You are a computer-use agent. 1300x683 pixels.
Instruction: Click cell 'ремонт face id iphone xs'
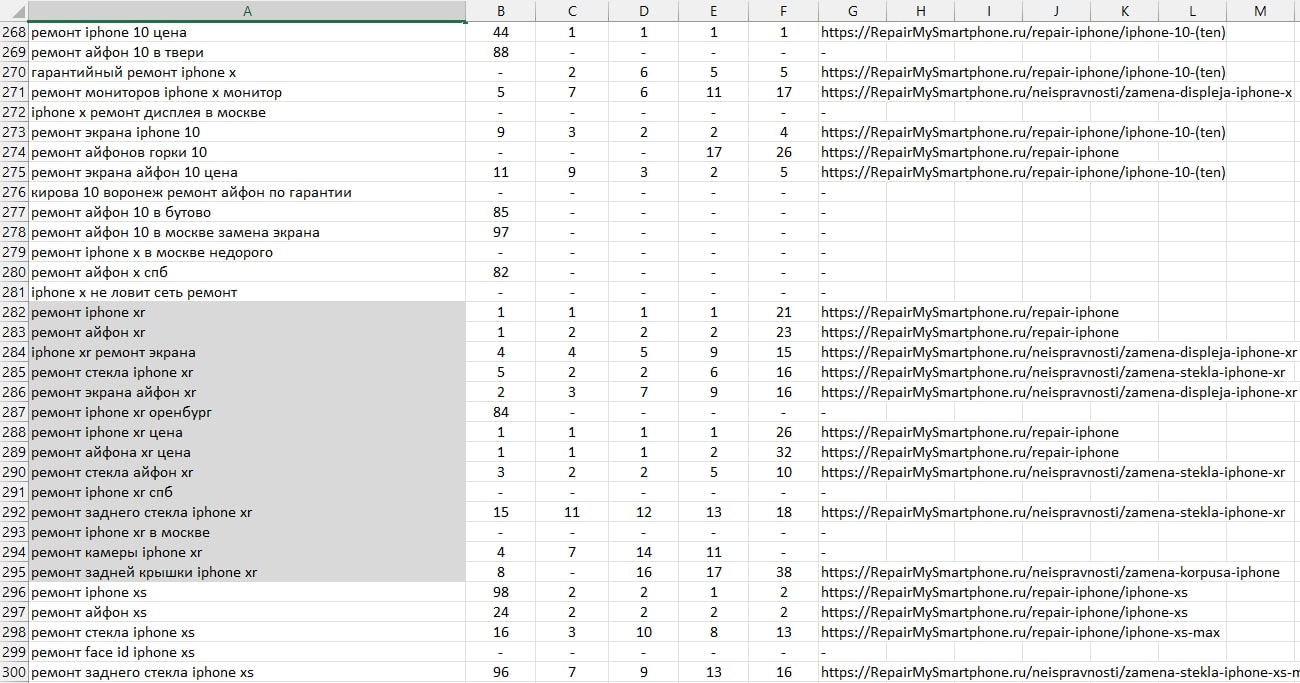[x=247, y=652]
